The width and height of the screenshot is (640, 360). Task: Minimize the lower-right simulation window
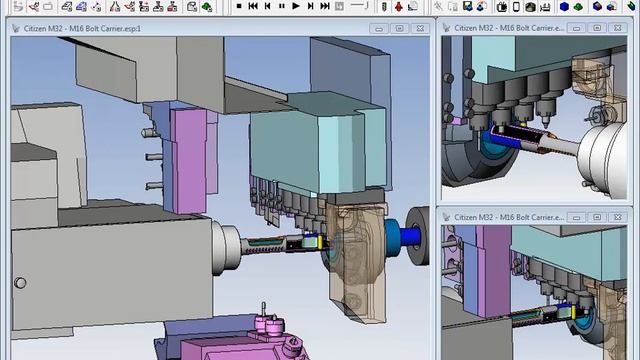pyautogui.click(x=577, y=217)
